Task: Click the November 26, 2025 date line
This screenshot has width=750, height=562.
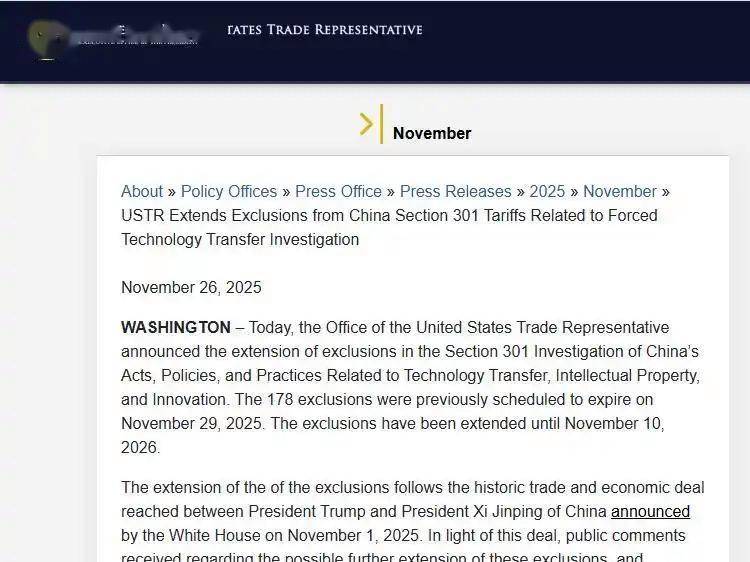Action: click(191, 287)
